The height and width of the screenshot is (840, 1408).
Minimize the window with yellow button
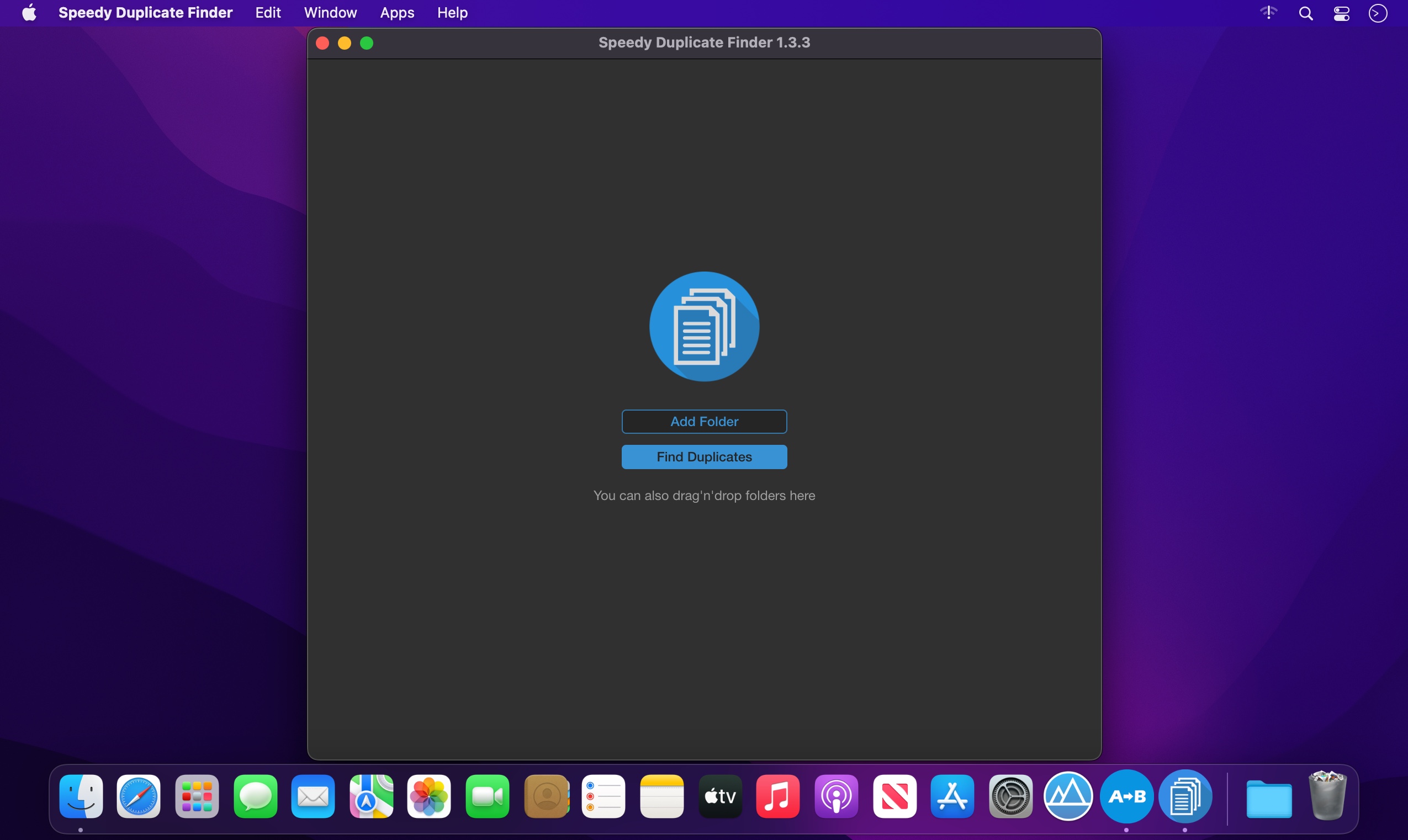(345, 43)
